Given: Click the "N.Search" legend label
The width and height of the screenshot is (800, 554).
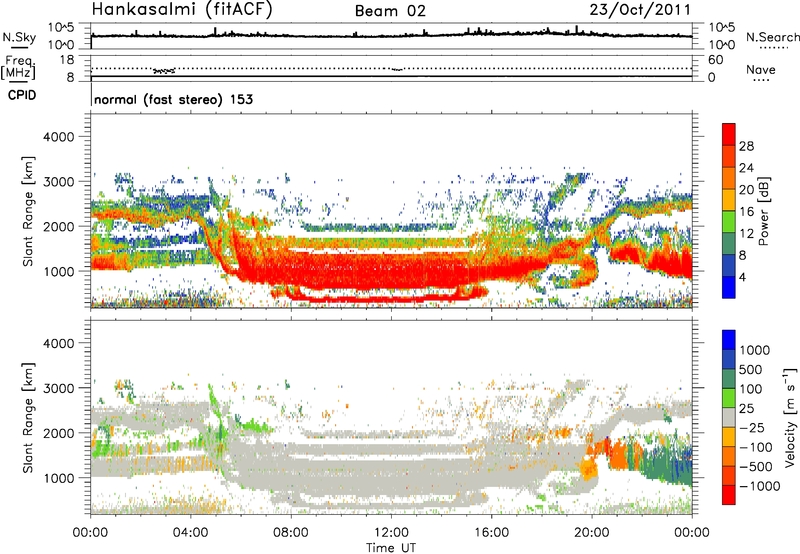Looking at the screenshot, I should (x=773, y=37).
